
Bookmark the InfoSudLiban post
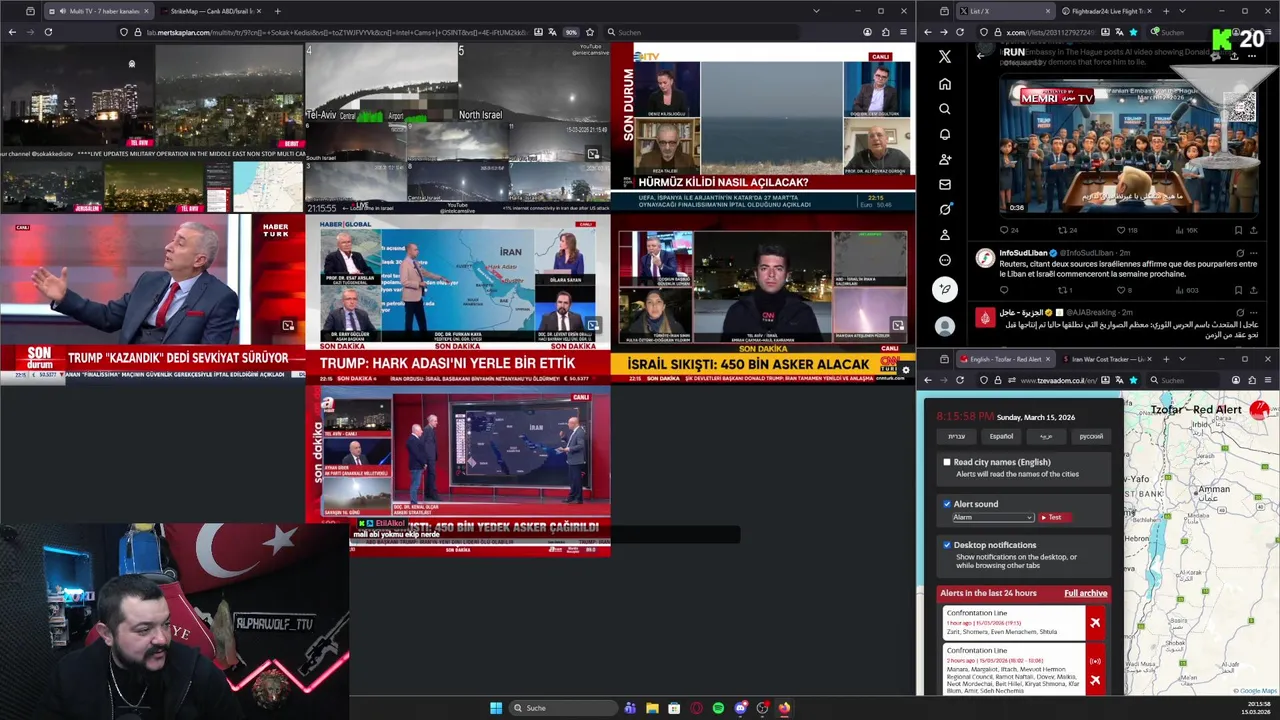click(x=1238, y=290)
